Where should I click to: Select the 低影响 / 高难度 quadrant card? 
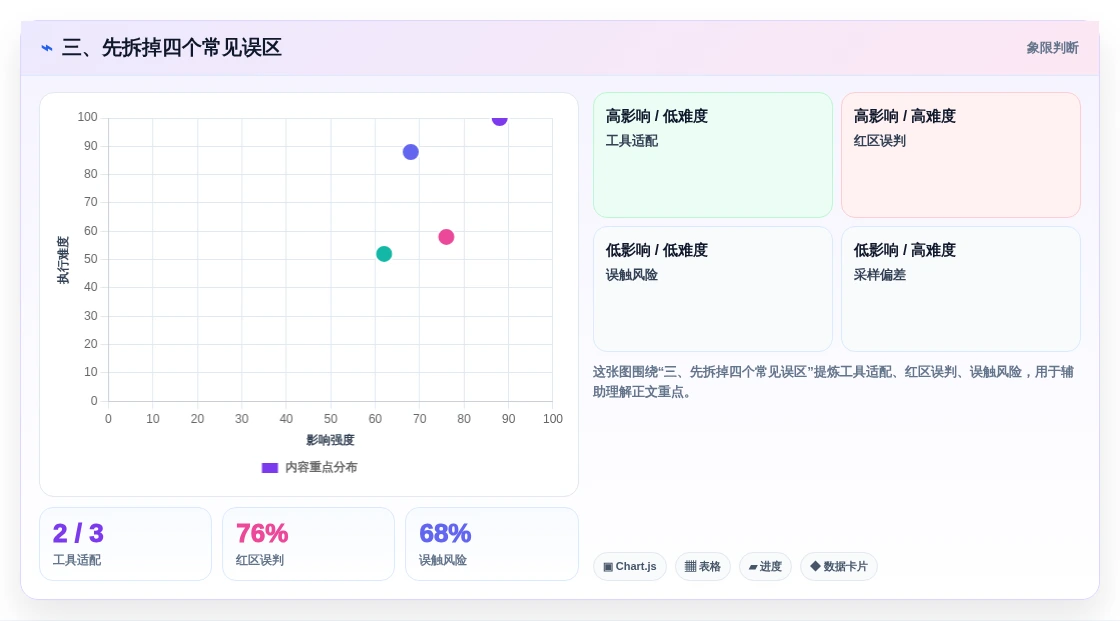pyautogui.click(x=961, y=289)
